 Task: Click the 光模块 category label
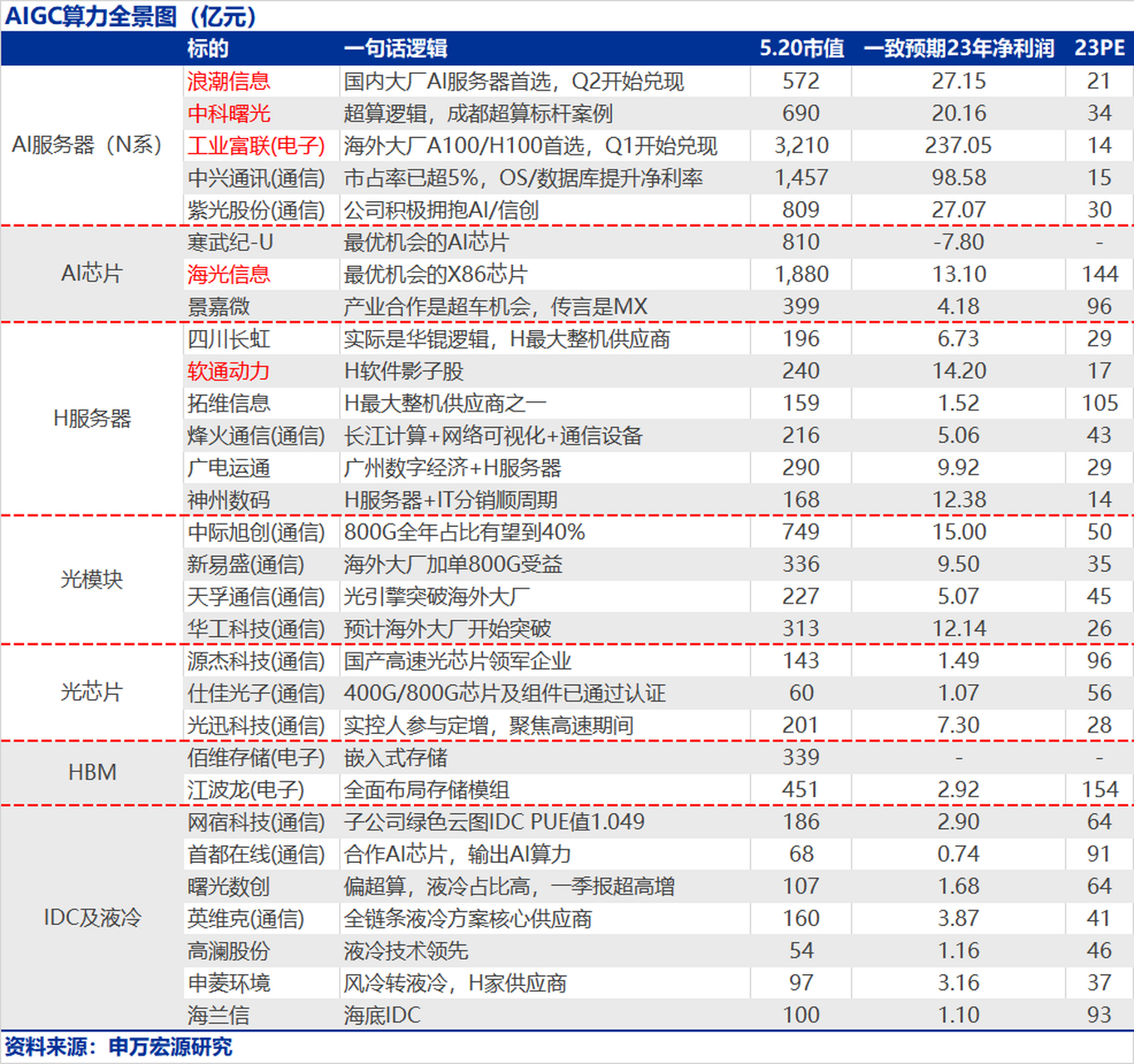click(91, 579)
